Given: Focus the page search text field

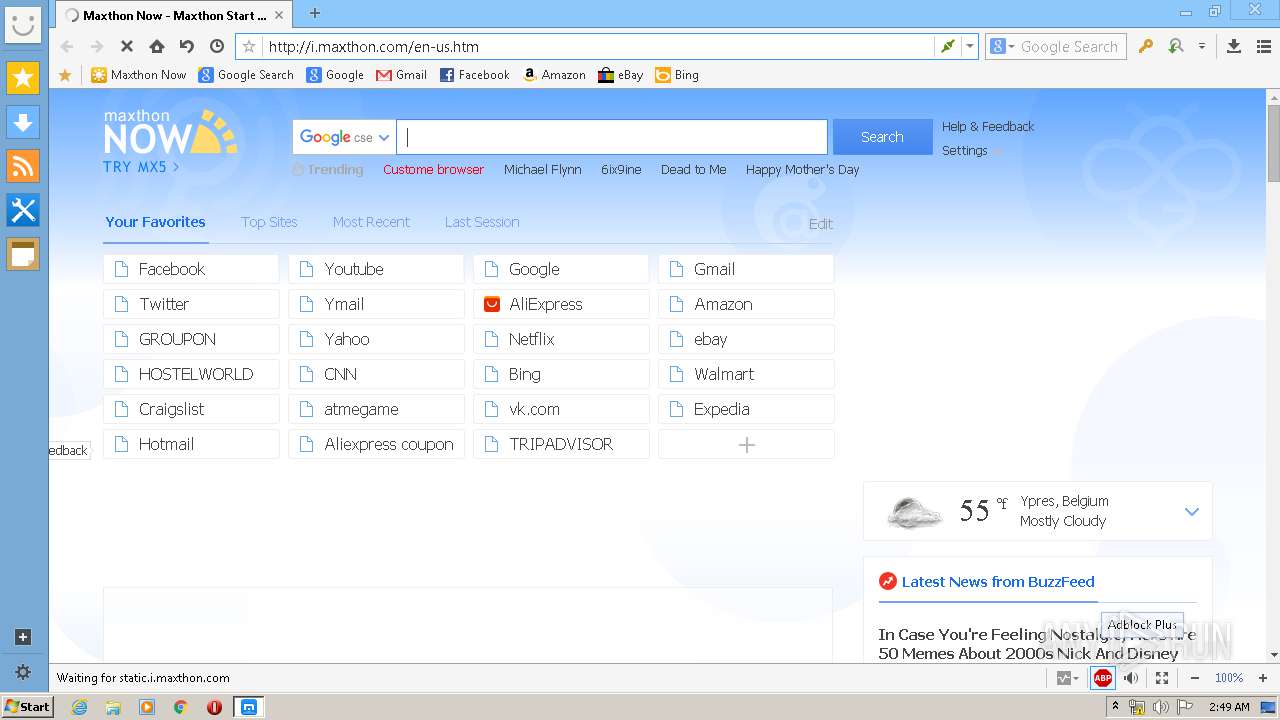Looking at the screenshot, I should pos(612,137).
